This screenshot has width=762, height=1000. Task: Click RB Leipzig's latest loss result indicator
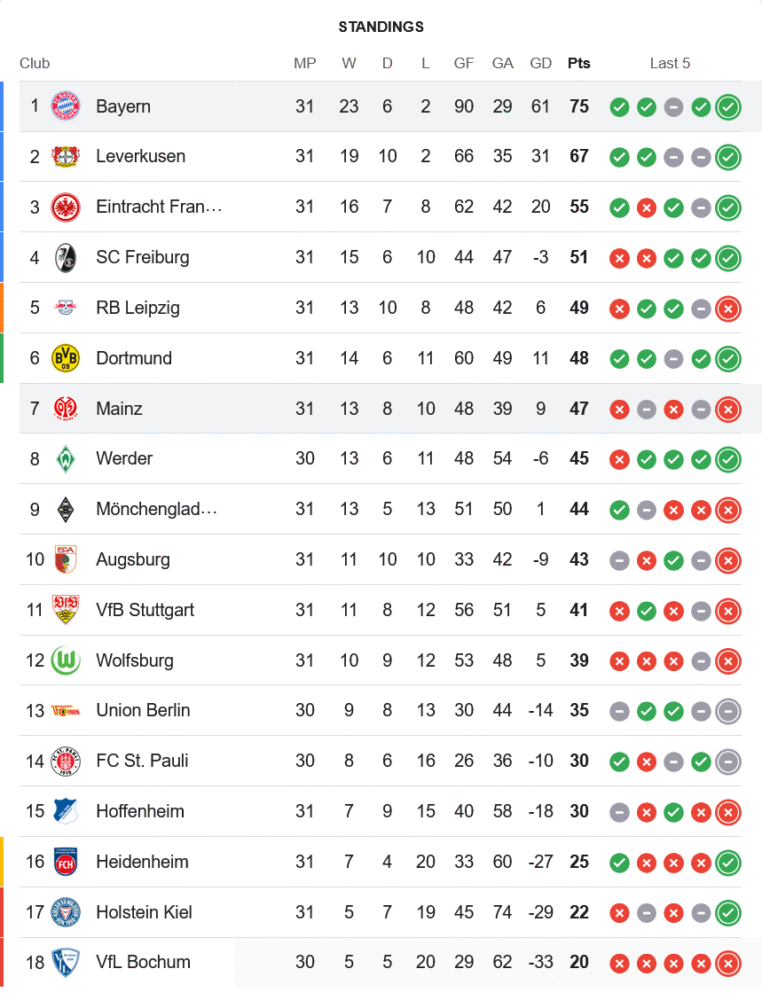tap(728, 308)
